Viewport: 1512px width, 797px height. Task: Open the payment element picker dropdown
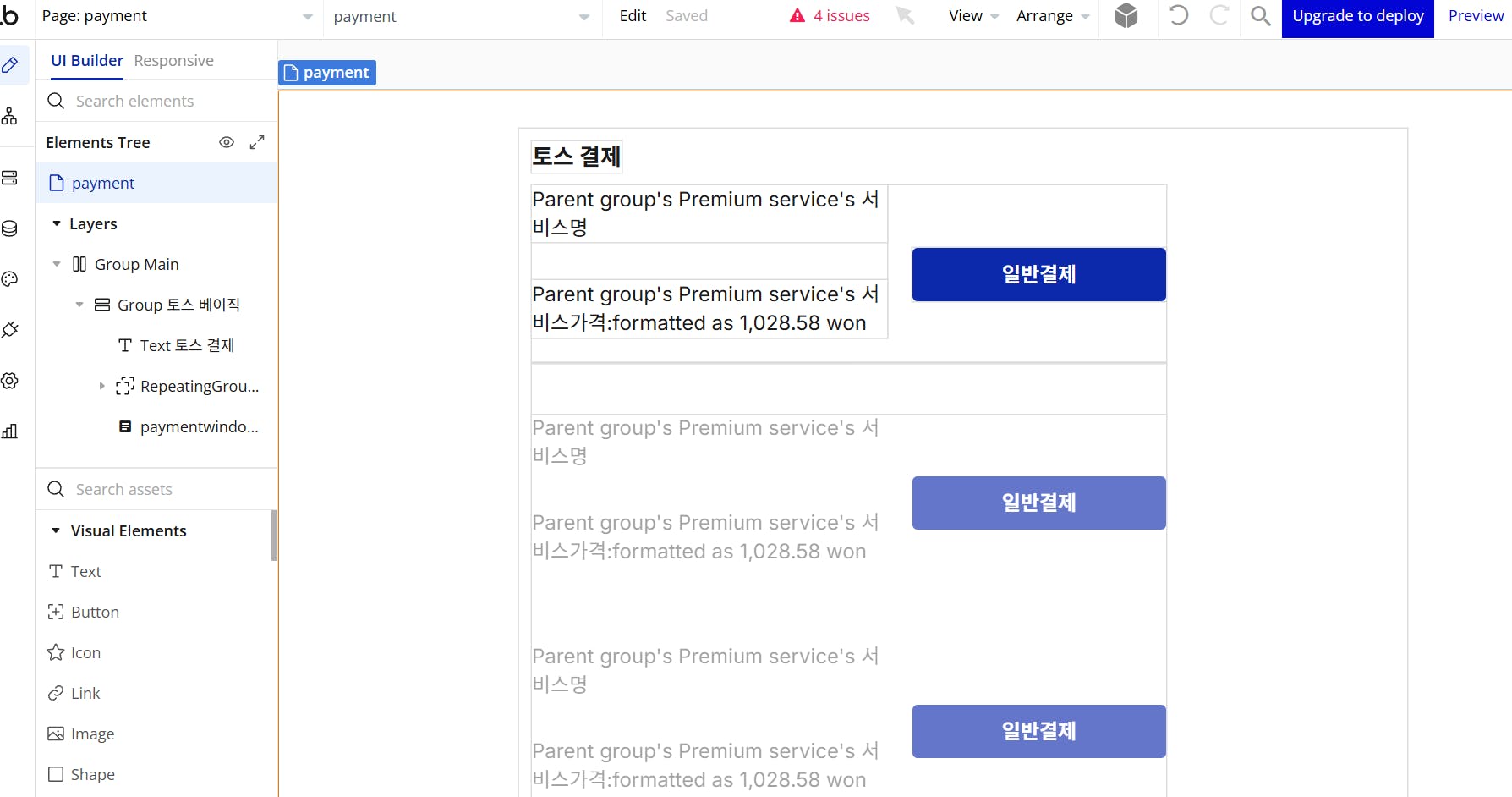tap(462, 16)
